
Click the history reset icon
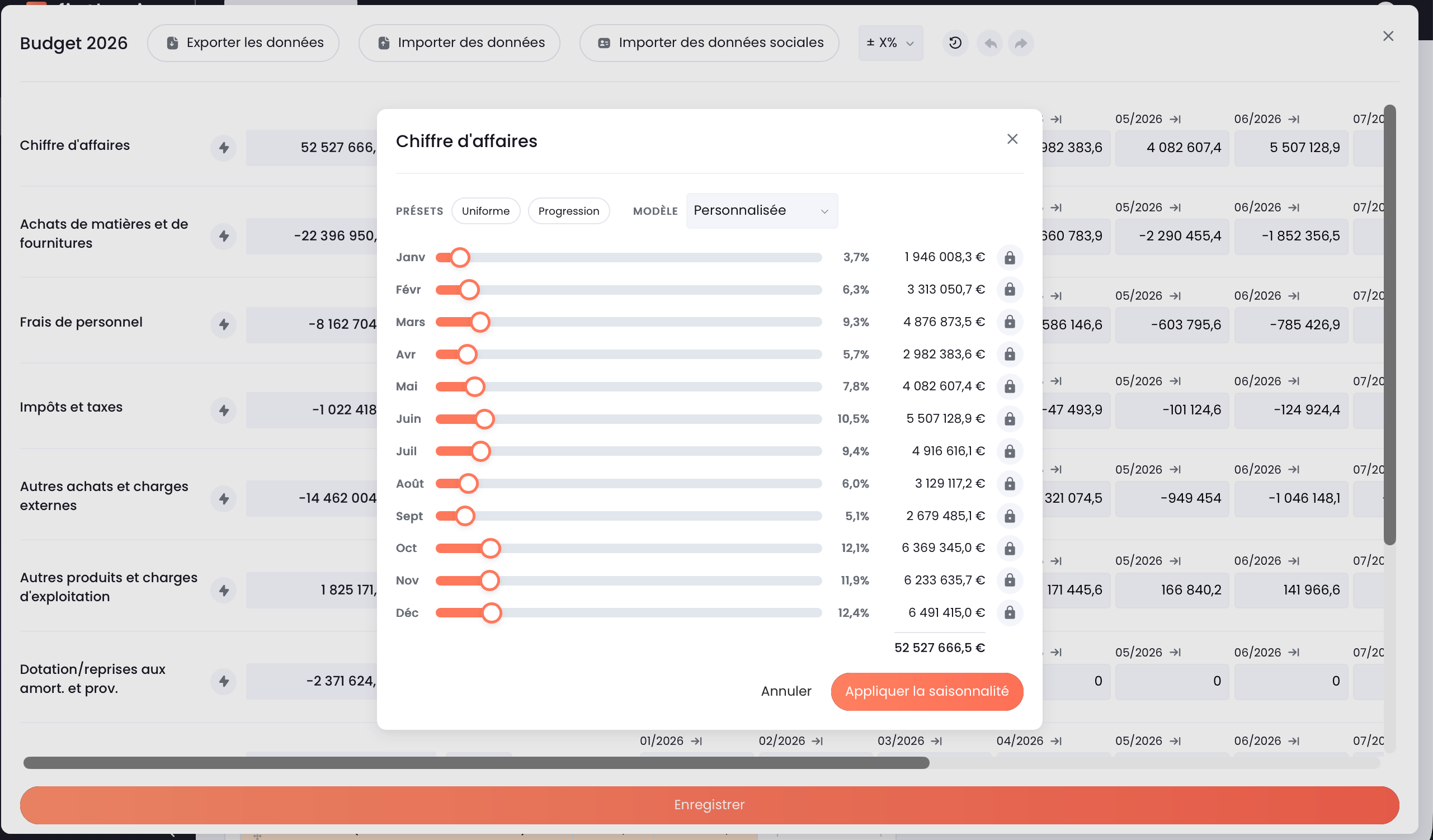pyautogui.click(x=955, y=43)
